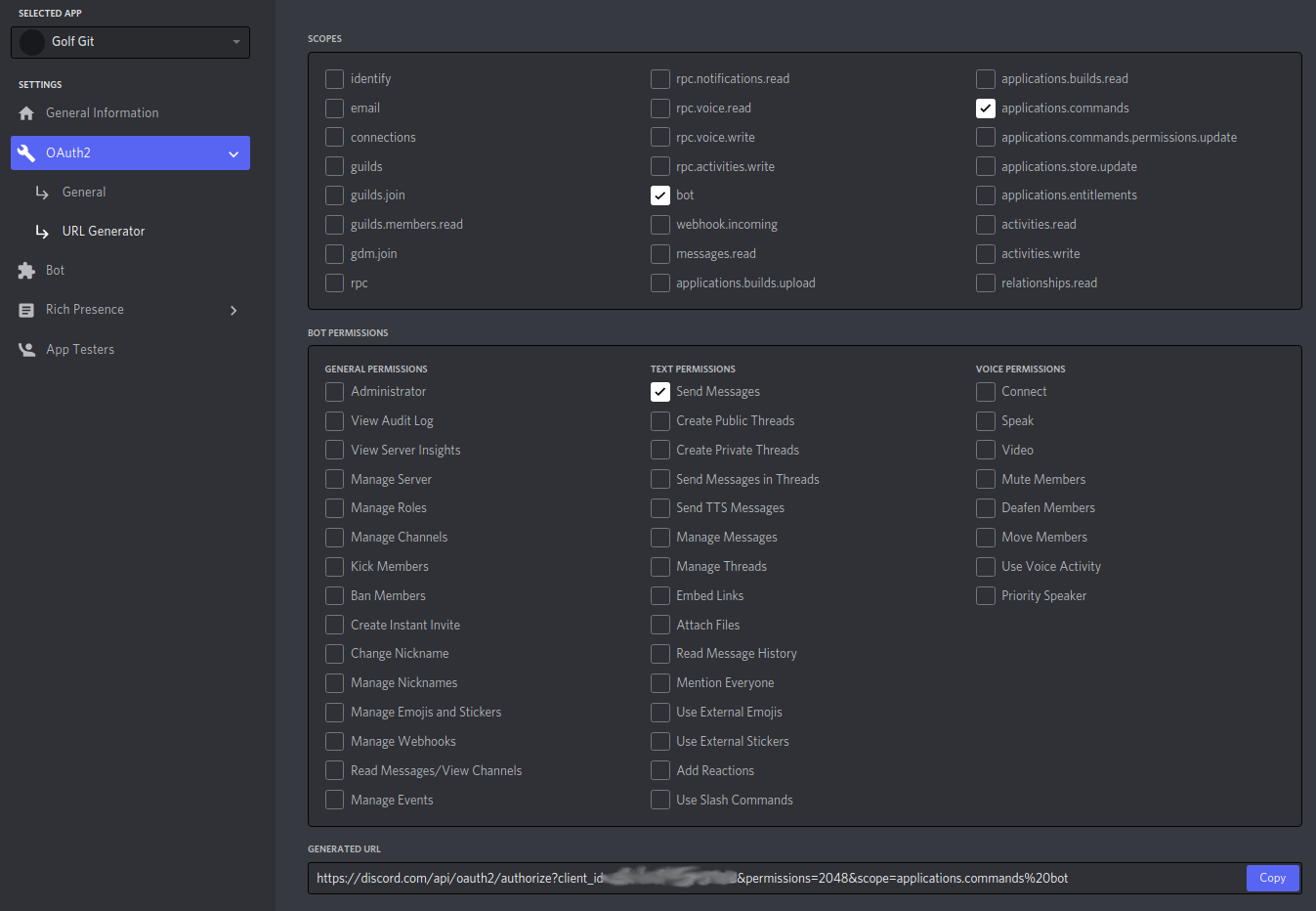Click the puzzle piece icon beside Bot
This screenshot has width=1316, height=911.
click(26, 271)
